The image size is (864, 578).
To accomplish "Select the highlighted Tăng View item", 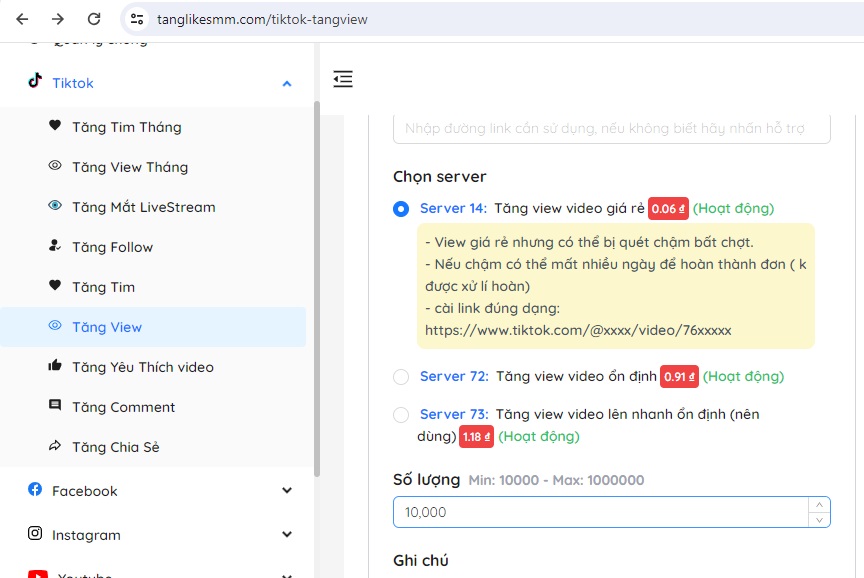I will [x=153, y=327].
